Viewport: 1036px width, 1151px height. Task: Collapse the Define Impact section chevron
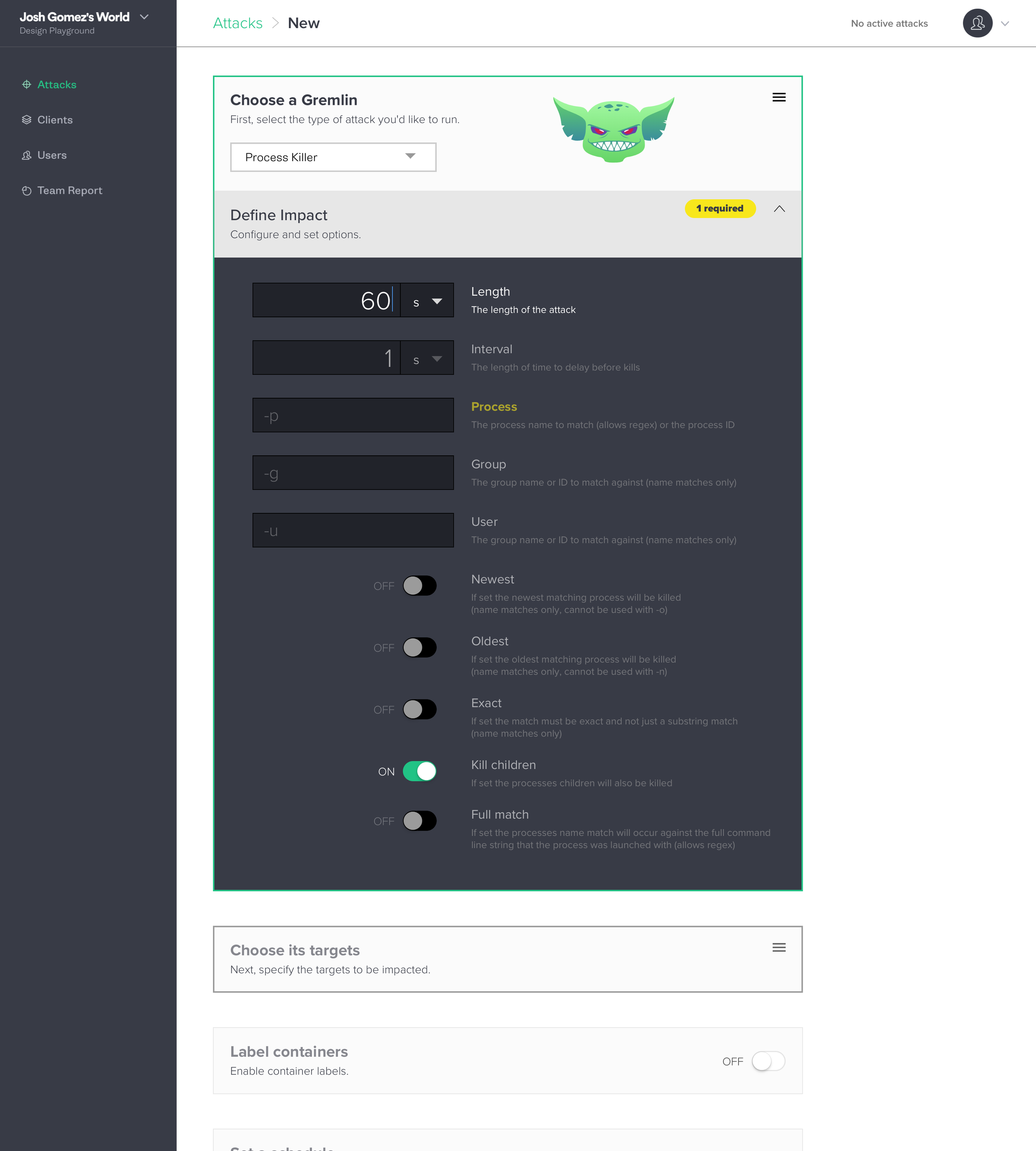click(x=779, y=209)
